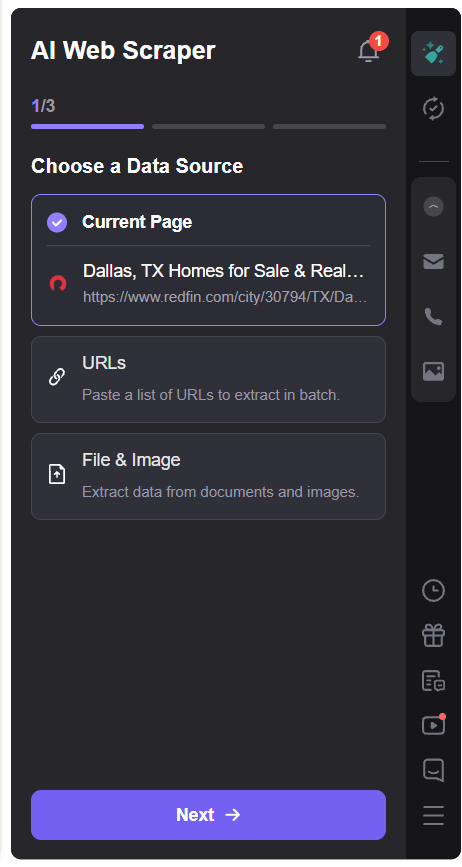
Task: Select the Current Page checkmark
Action: tap(57, 222)
